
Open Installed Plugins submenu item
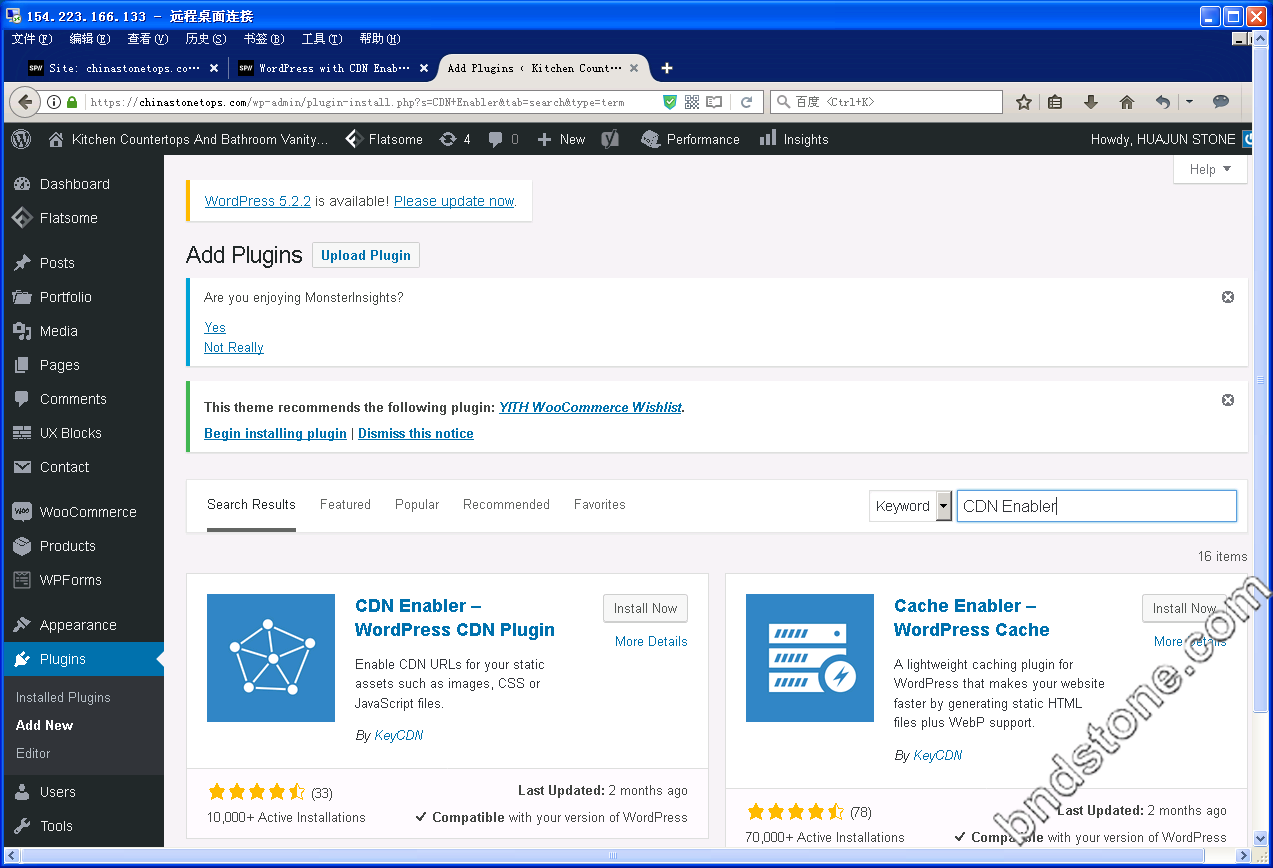coord(63,697)
